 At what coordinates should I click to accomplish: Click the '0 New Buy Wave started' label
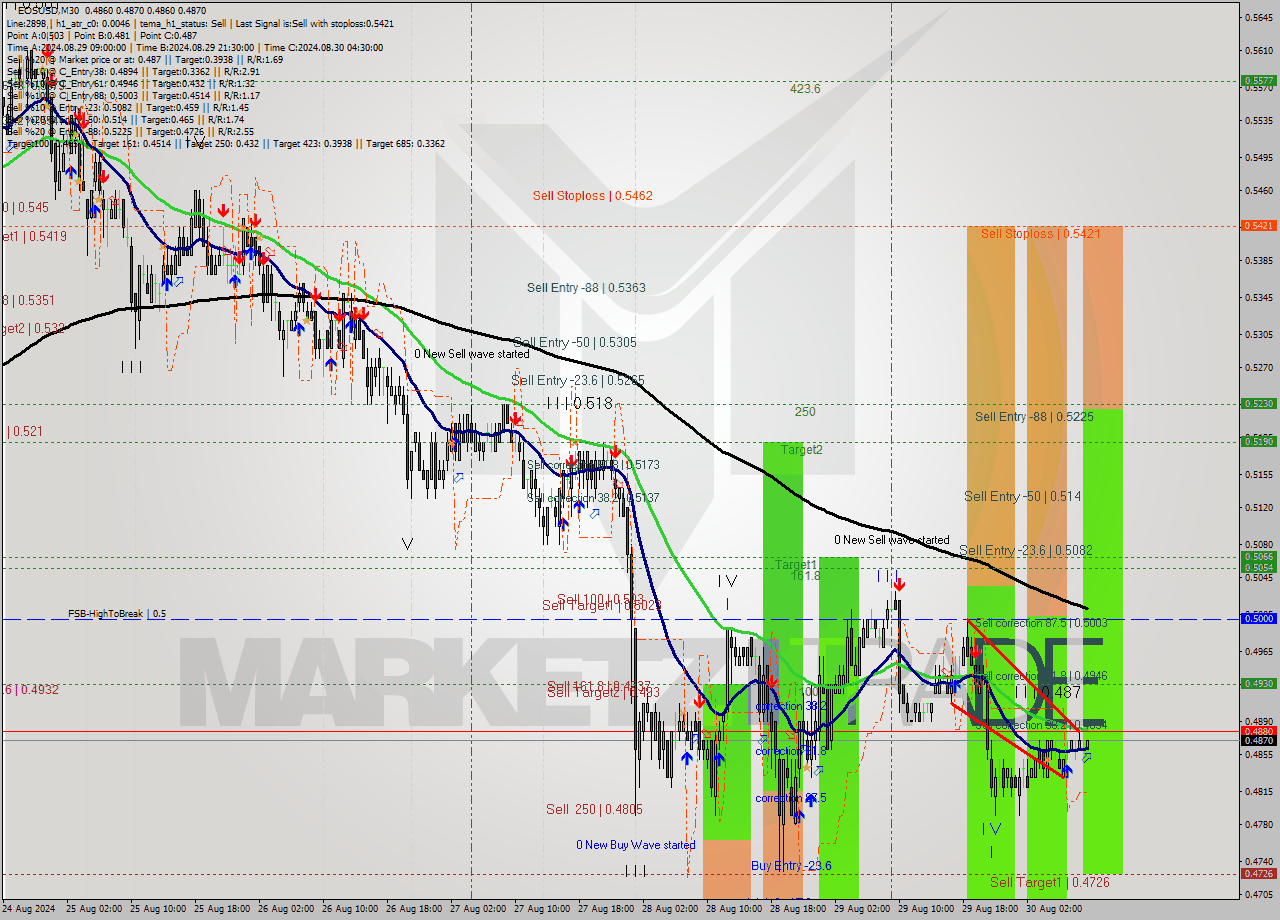pos(635,845)
